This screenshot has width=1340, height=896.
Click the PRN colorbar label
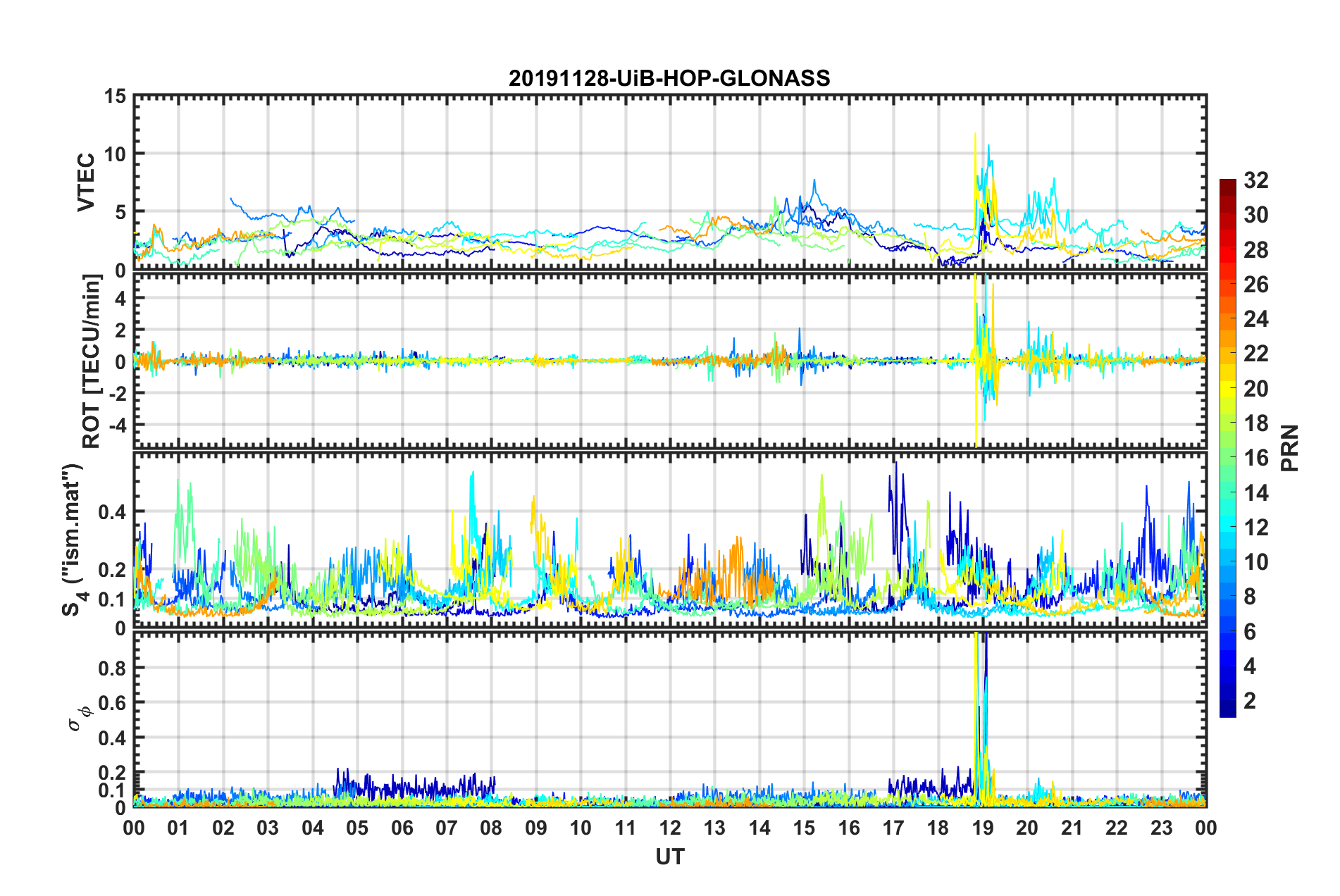(1290, 448)
